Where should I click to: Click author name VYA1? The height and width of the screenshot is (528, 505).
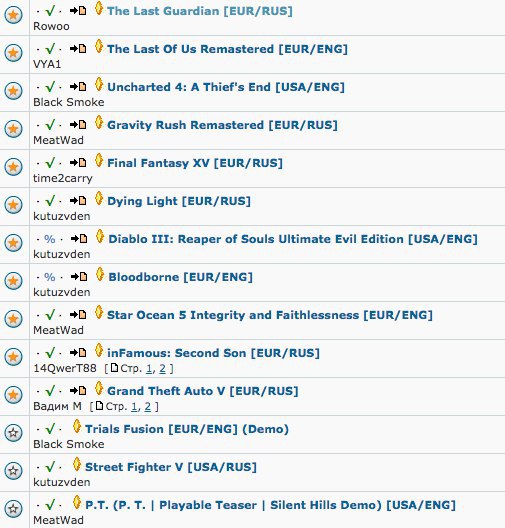(47, 64)
